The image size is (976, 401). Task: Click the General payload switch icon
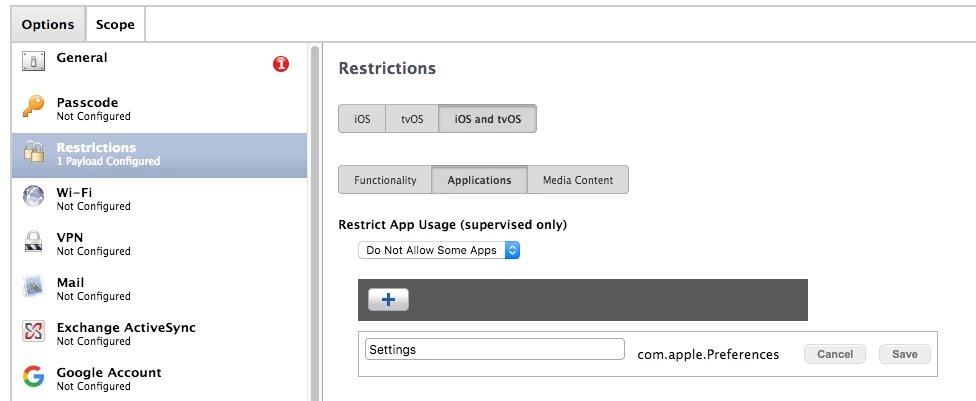[34, 61]
